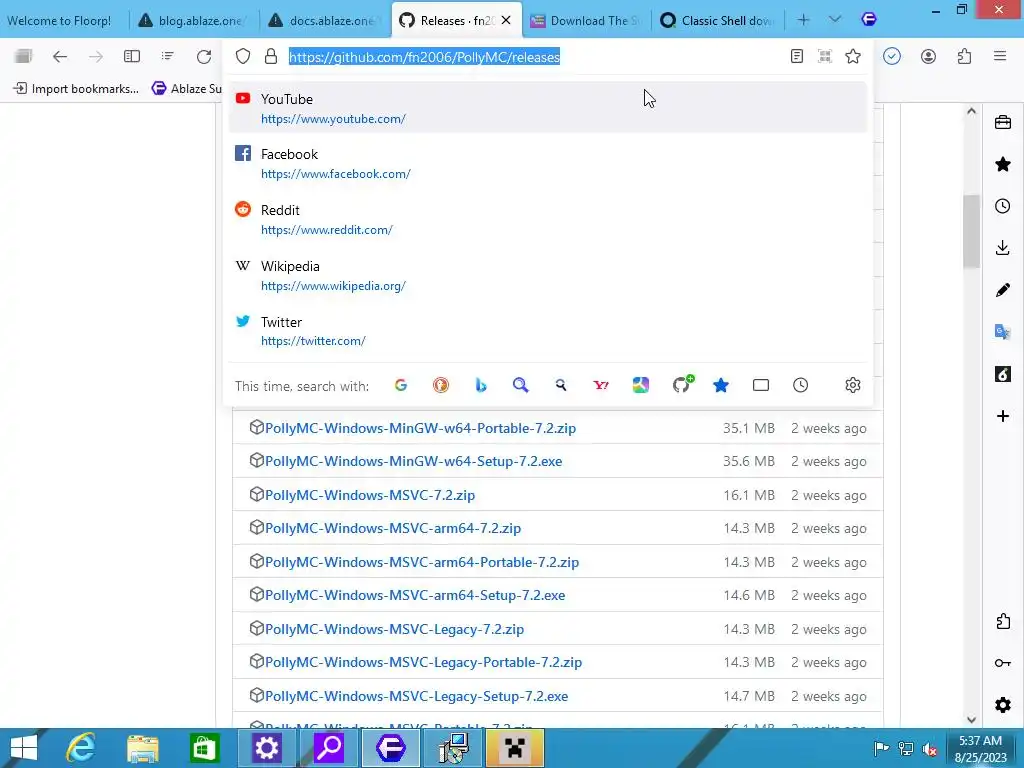The width and height of the screenshot is (1024, 768).
Task: Open history clock in sidebar
Action: 1003,206
